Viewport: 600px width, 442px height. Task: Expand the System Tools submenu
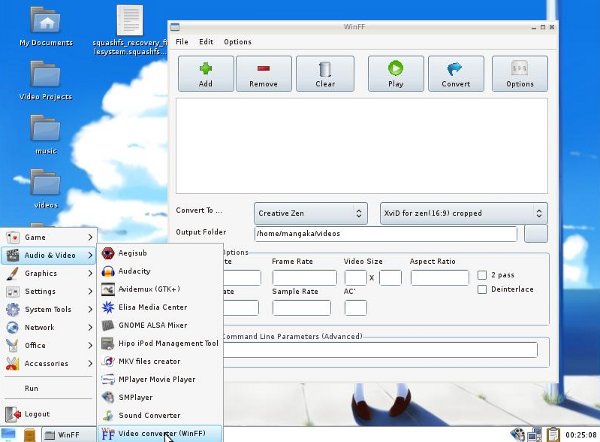[49, 309]
